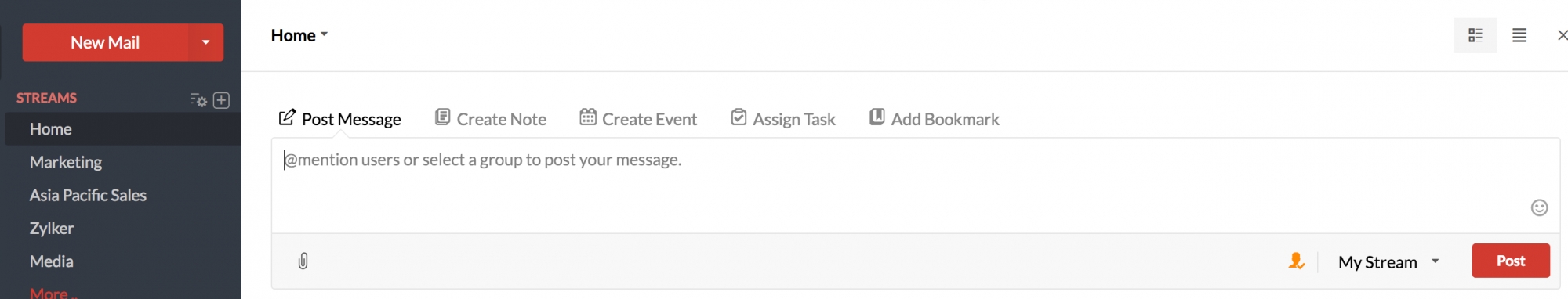Add a new stream with plus icon
The height and width of the screenshot is (299, 1568).
(222, 100)
